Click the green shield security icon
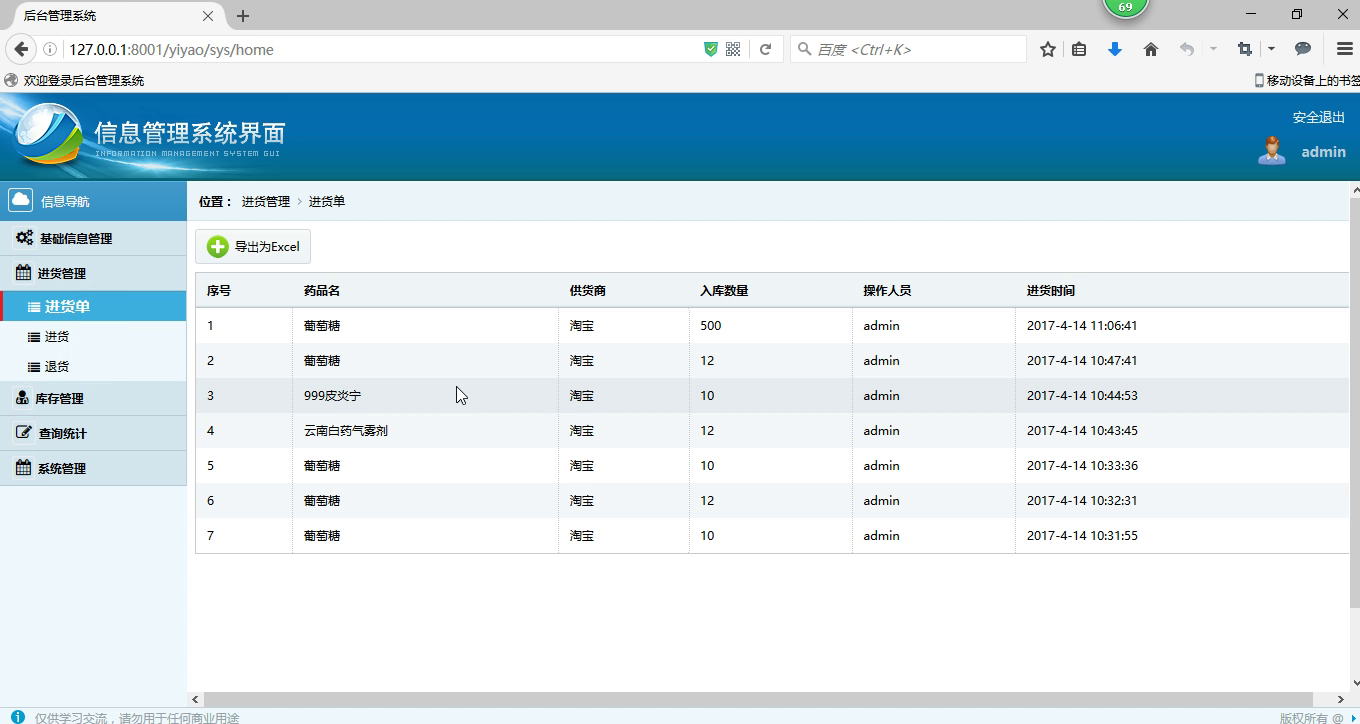The width and height of the screenshot is (1360, 724). (x=711, y=49)
